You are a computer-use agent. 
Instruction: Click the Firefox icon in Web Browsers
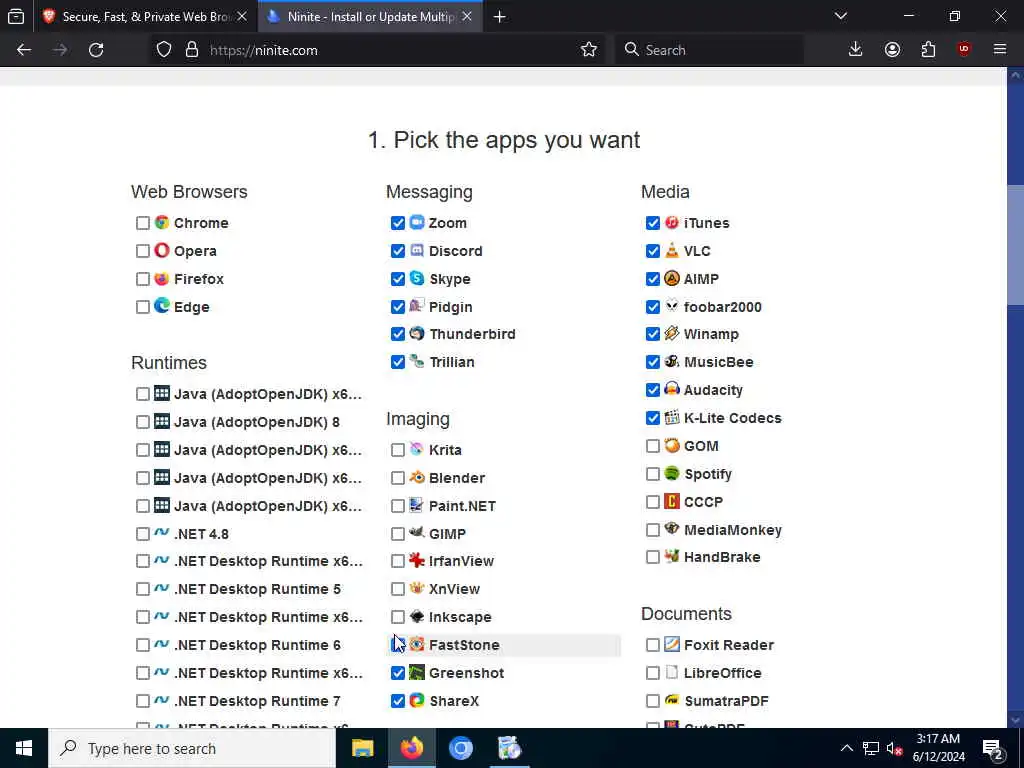pyautogui.click(x=162, y=279)
